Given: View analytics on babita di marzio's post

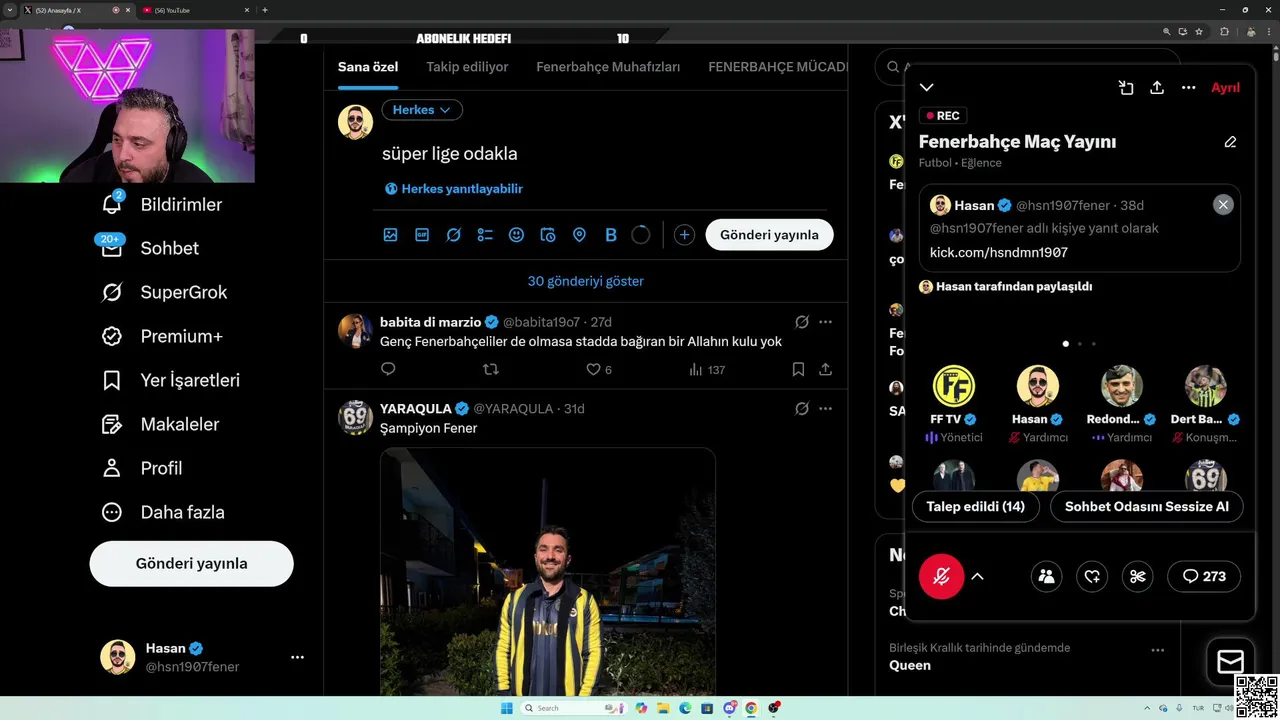Looking at the screenshot, I should [707, 369].
